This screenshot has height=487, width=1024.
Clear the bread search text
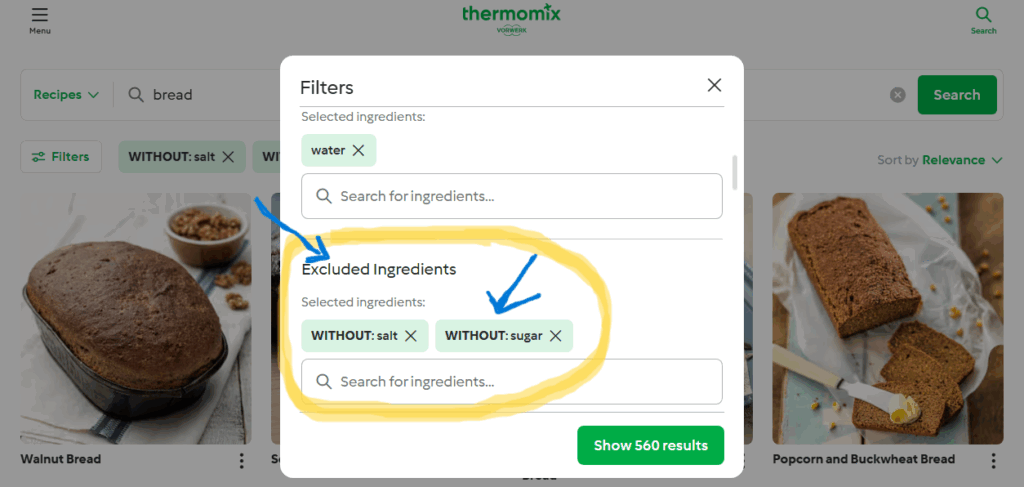(x=898, y=95)
